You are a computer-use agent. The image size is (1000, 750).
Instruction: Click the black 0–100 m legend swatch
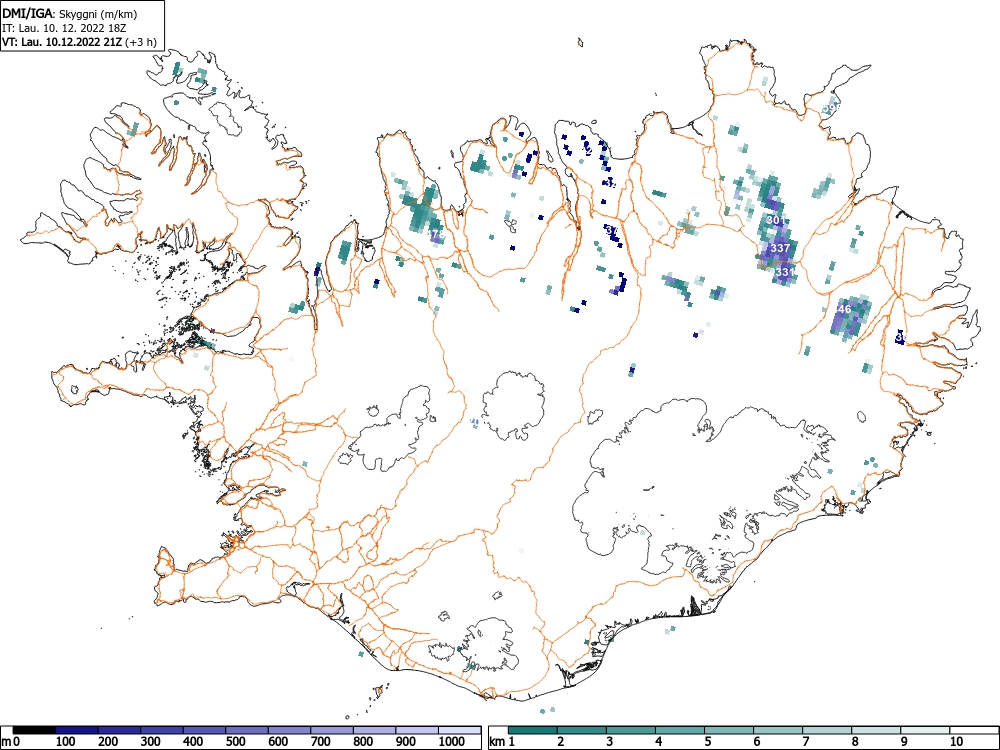[34, 730]
